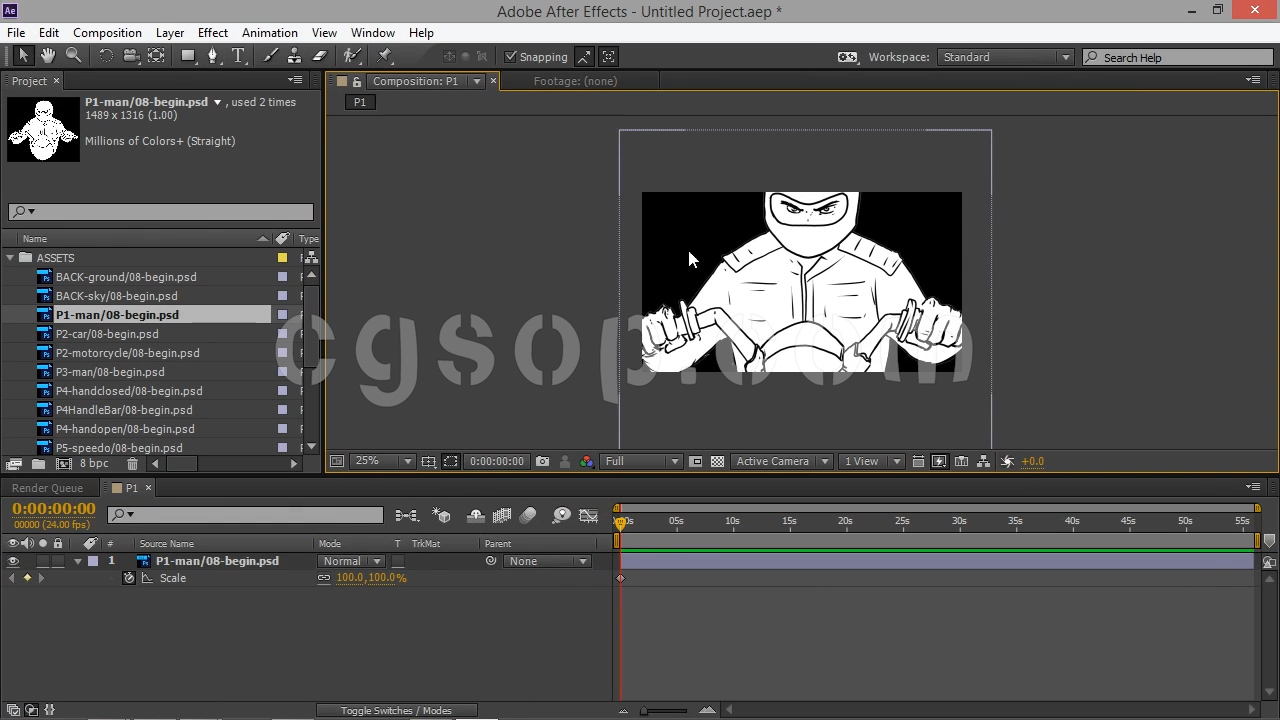Click the 8 bpc color depth button
This screenshot has width=1280, height=720.
(94, 464)
